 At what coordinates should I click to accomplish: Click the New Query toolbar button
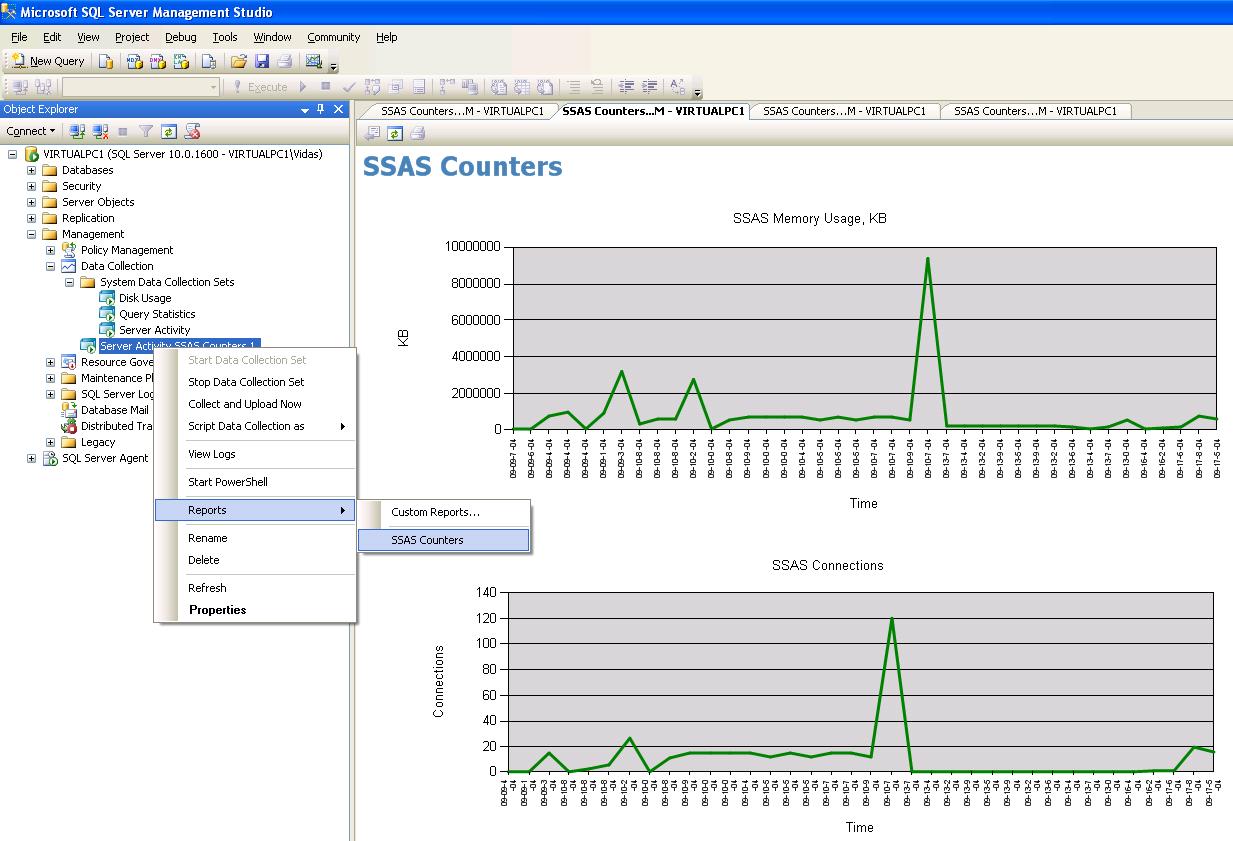48,61
